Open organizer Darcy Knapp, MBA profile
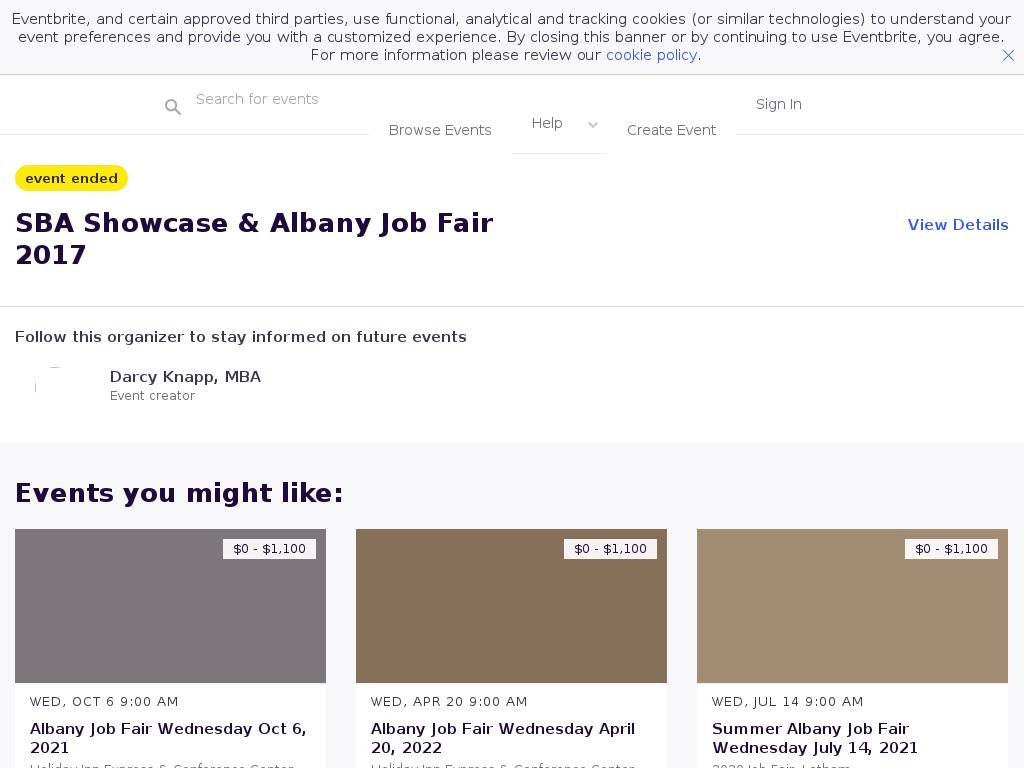Screen dimensions: 1024x768 185,377
